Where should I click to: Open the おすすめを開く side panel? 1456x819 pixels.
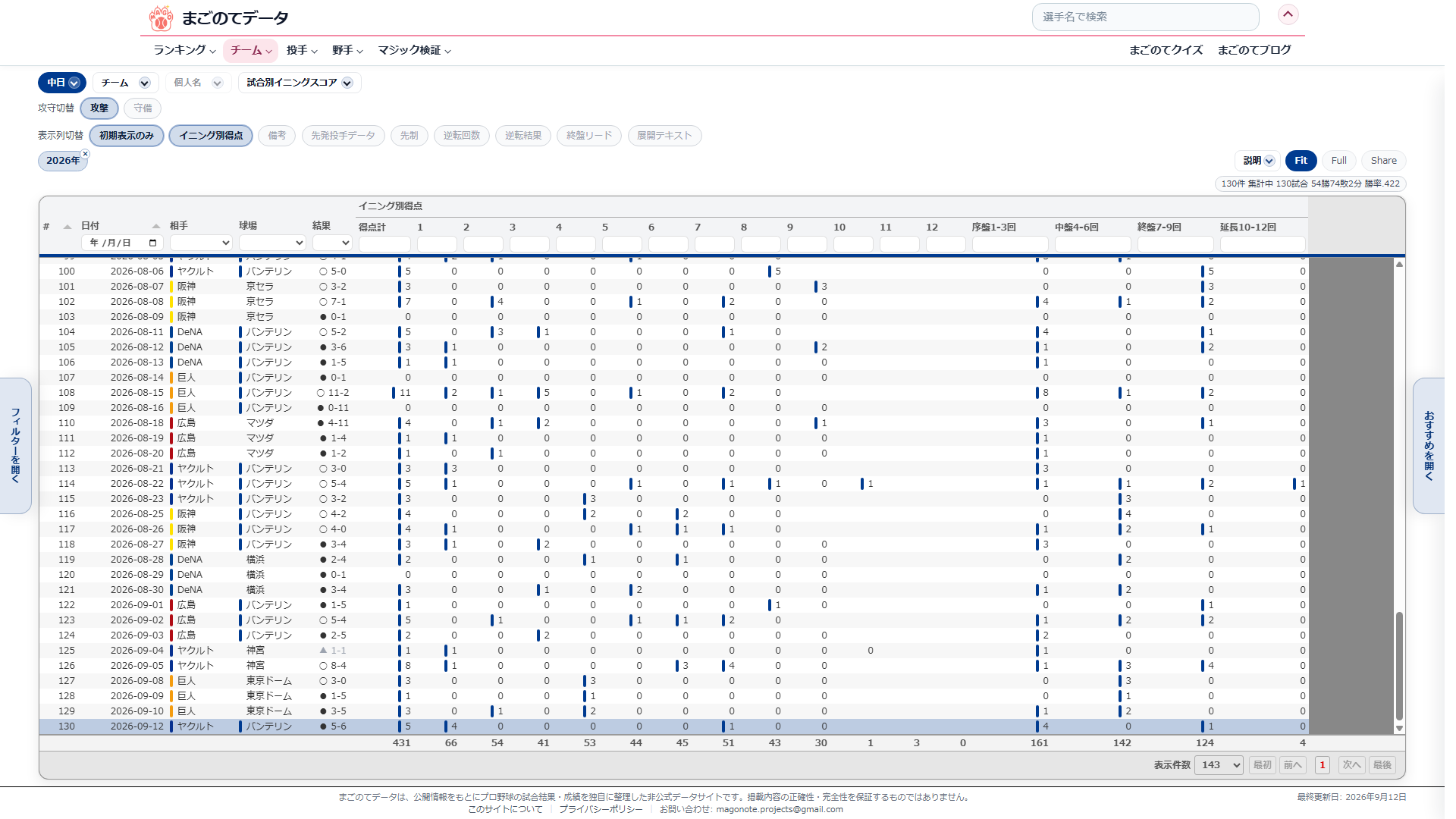pos(1429,446)
